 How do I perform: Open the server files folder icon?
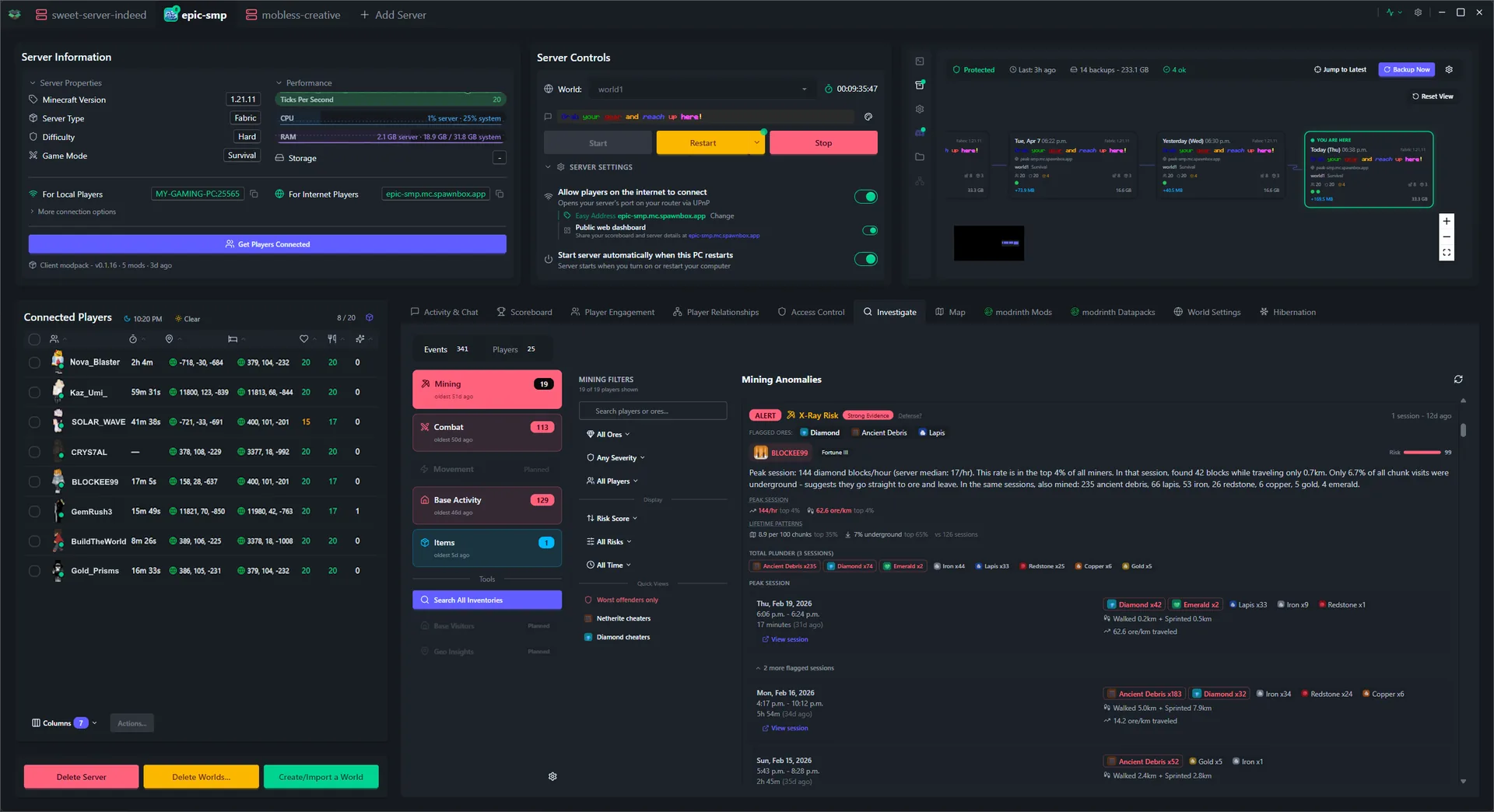(919, 156)
